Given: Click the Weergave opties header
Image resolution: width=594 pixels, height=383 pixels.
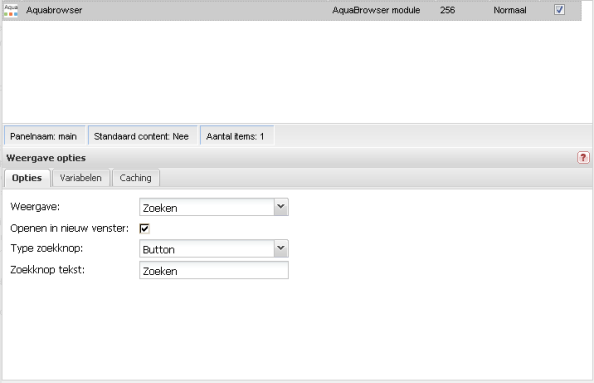Looking at the screenshot, I should pos(46,158).
